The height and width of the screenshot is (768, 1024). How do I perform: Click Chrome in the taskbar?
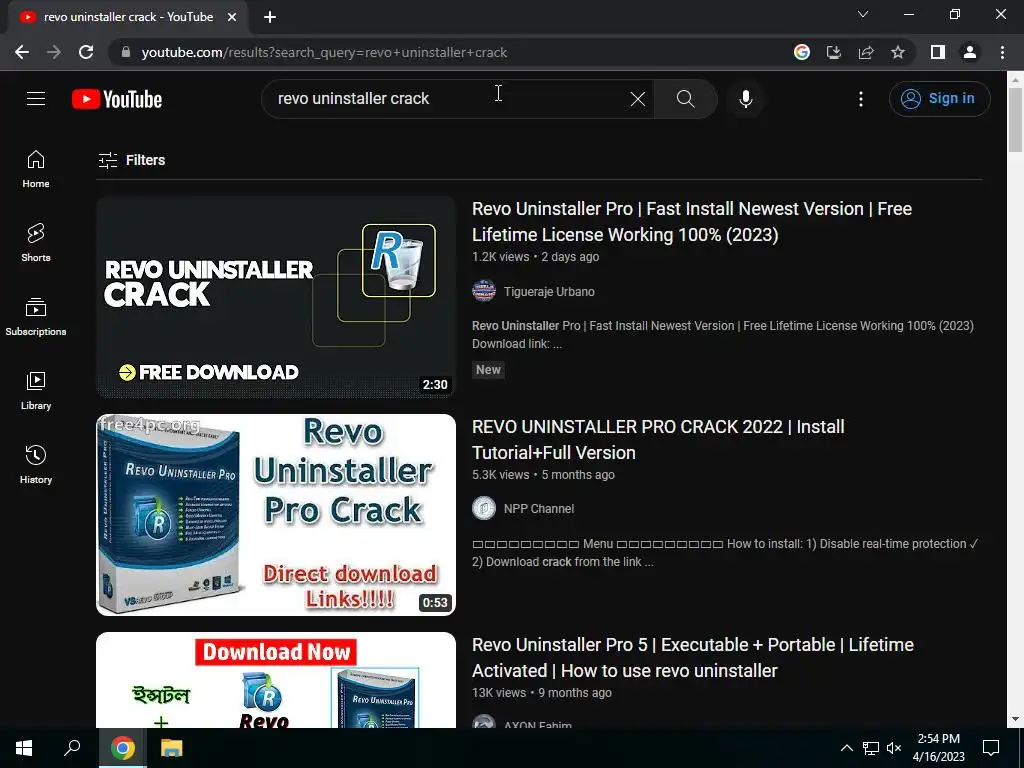click(x=122, y=748)
